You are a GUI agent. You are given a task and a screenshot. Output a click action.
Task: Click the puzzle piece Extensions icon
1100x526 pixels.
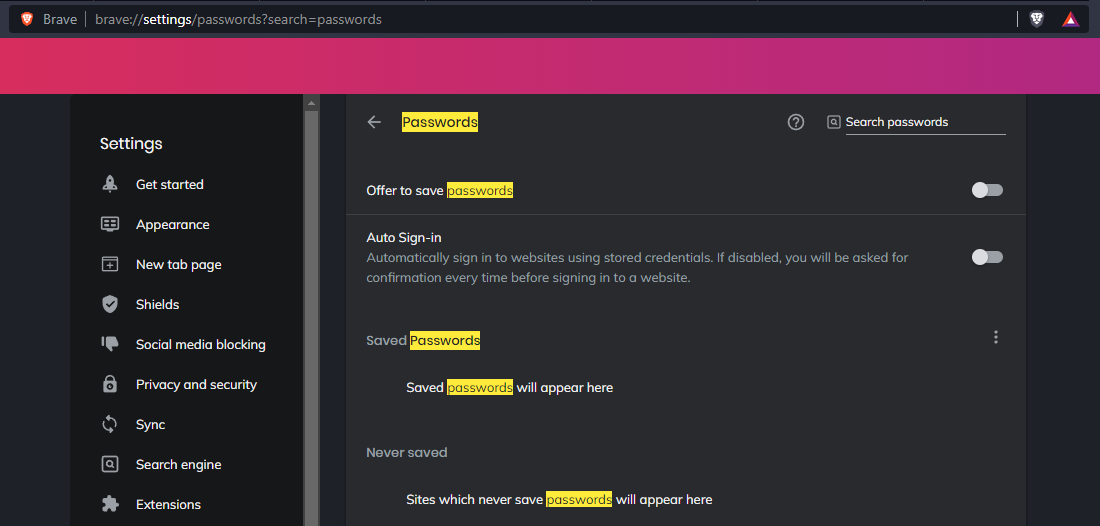pyautogui.click(x=109, y=504)
